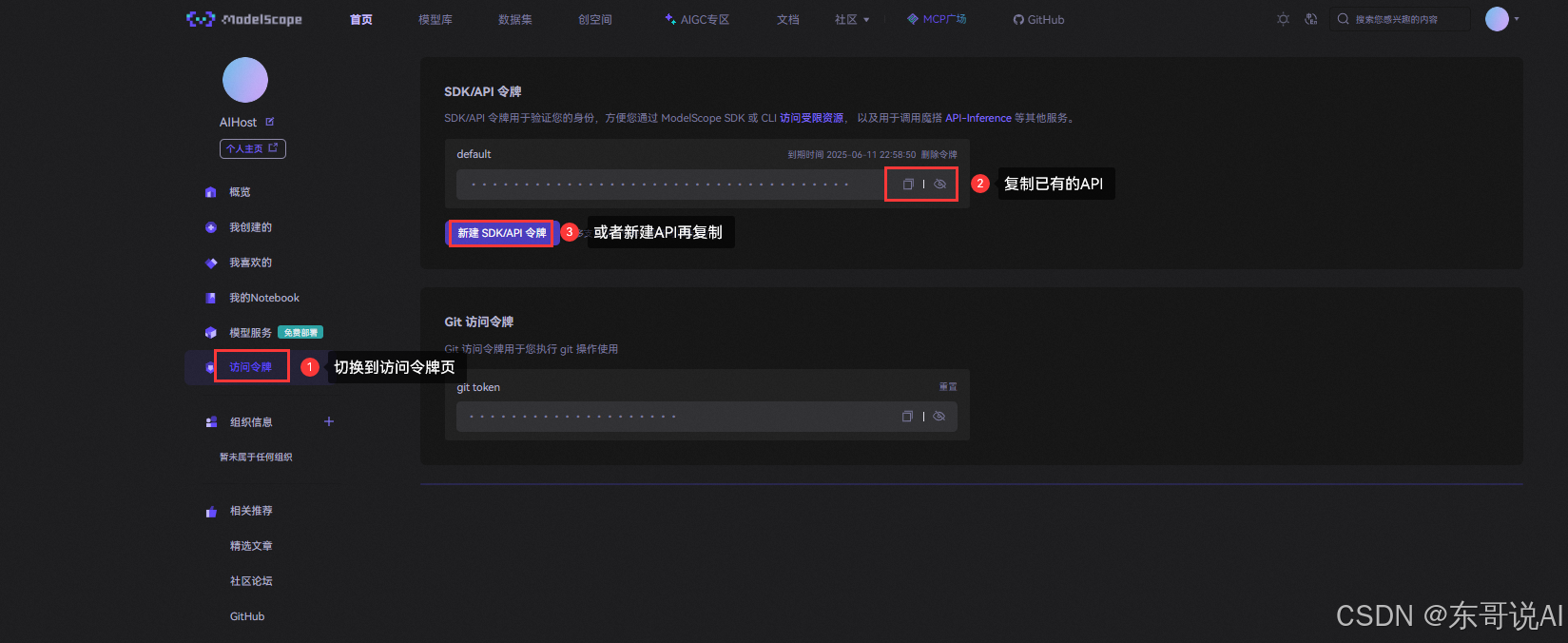1568x643 pixels.
Task: Click the 新建 SDK/API 令牌 button
Action: tap(502, 233)
